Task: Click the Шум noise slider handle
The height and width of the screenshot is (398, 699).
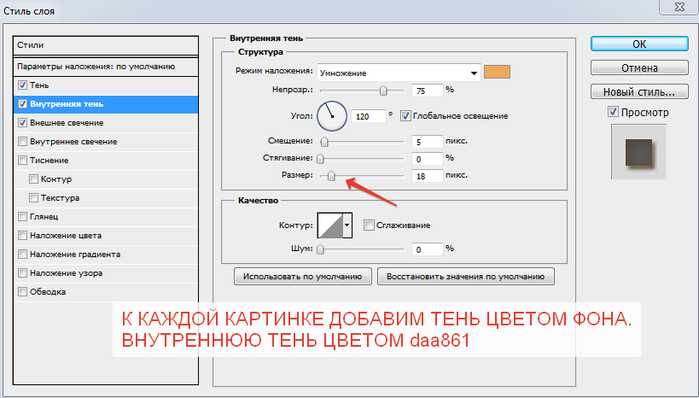Action: pos(320,250)
